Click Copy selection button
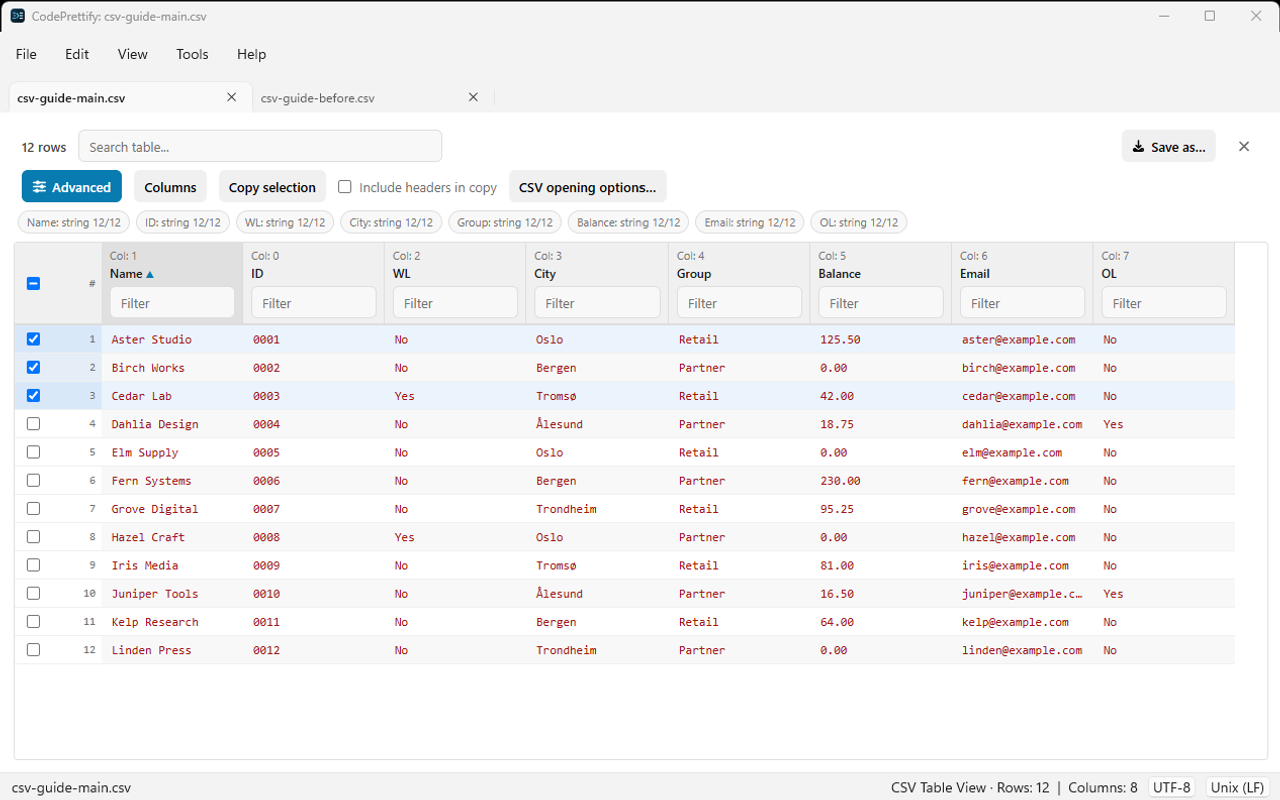Viewport: 1280px width, 800px height. click(272, 187)
